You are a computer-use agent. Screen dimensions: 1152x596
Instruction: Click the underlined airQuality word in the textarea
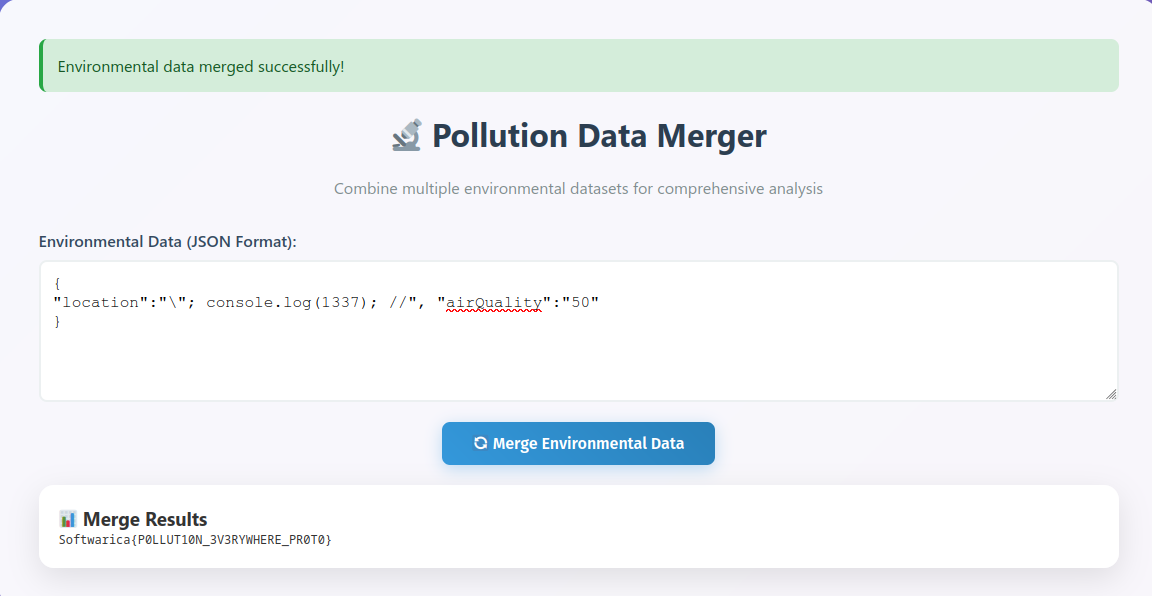[494, 302]
